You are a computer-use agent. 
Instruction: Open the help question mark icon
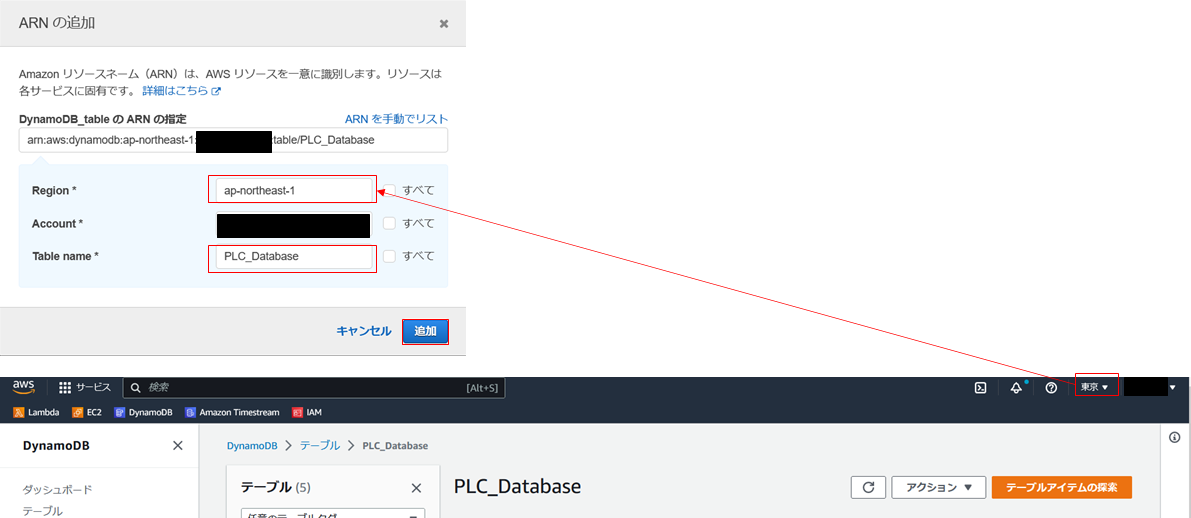click(x=1051, y=387)
